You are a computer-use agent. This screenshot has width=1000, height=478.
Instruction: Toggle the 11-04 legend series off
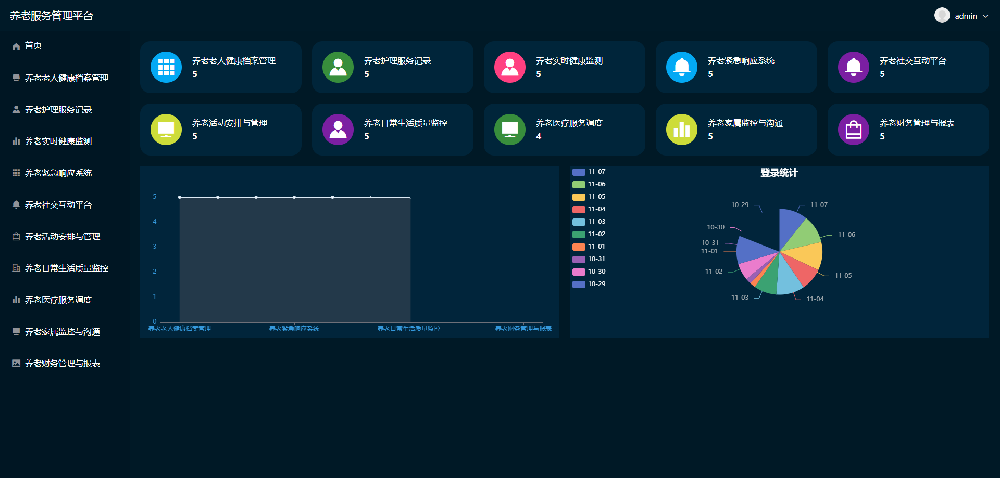point(595,209)
